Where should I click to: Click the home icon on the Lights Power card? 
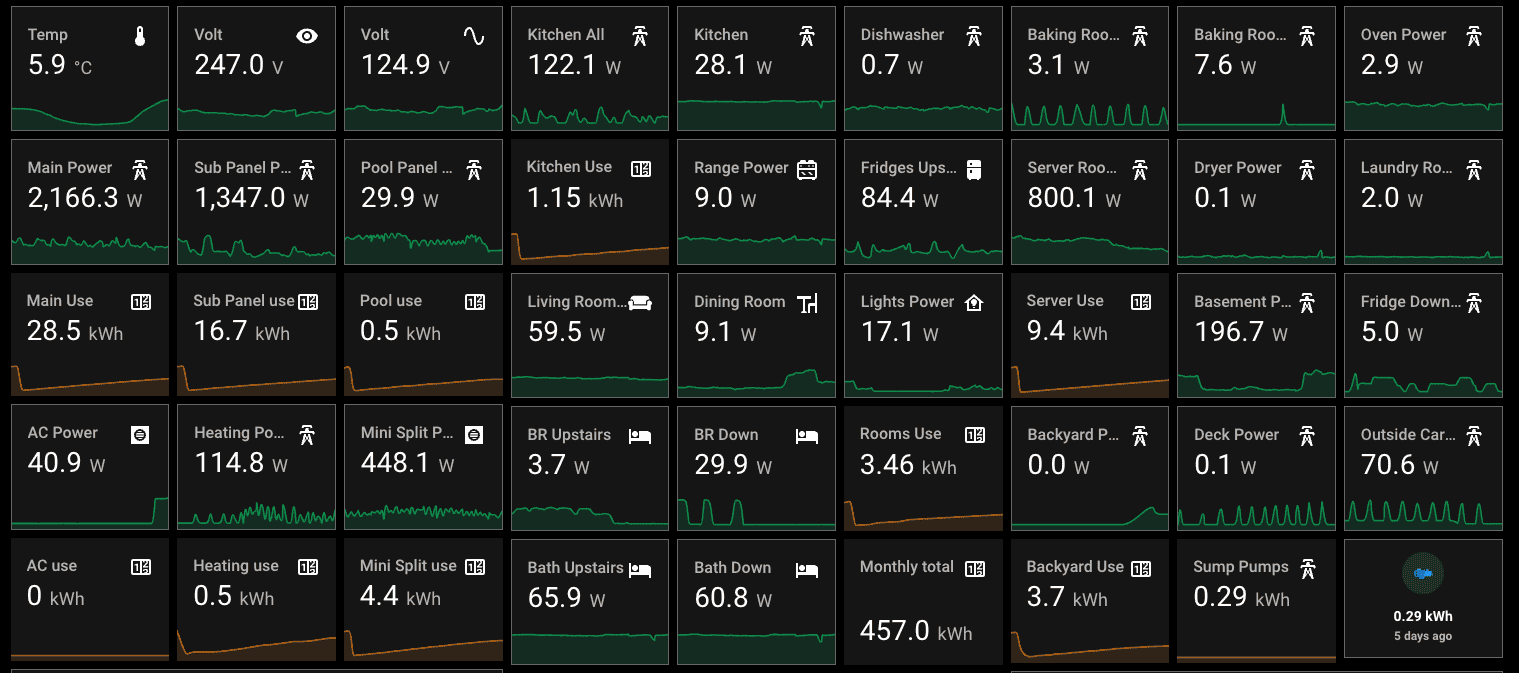click(x=973, y=302)
